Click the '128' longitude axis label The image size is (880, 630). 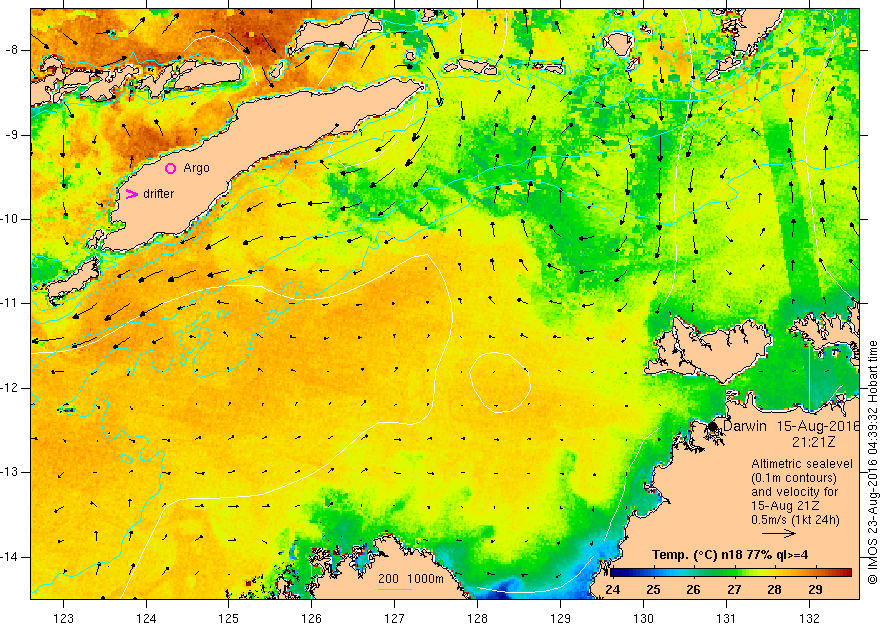(478, 618)
